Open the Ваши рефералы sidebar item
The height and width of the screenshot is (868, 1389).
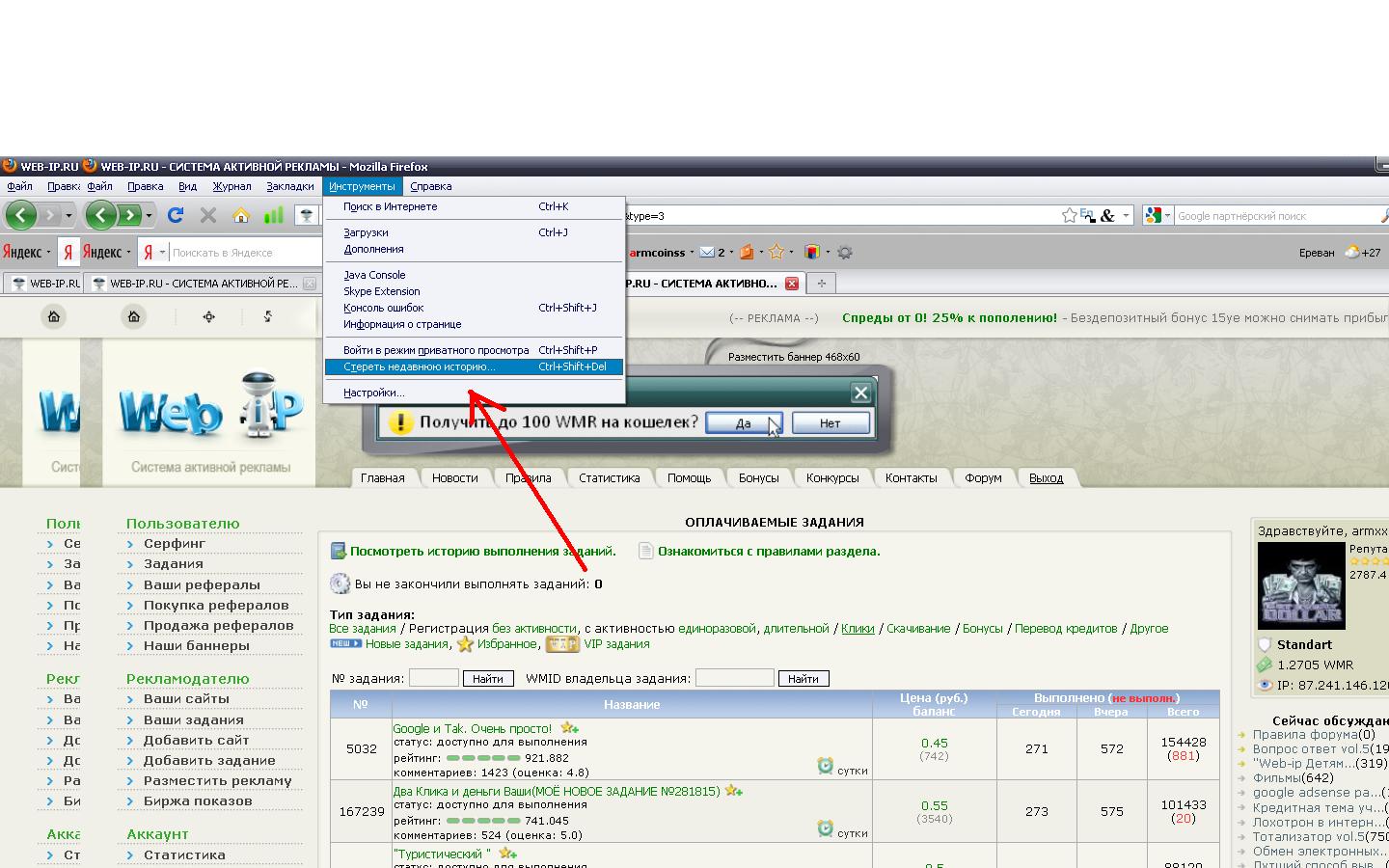202,584
